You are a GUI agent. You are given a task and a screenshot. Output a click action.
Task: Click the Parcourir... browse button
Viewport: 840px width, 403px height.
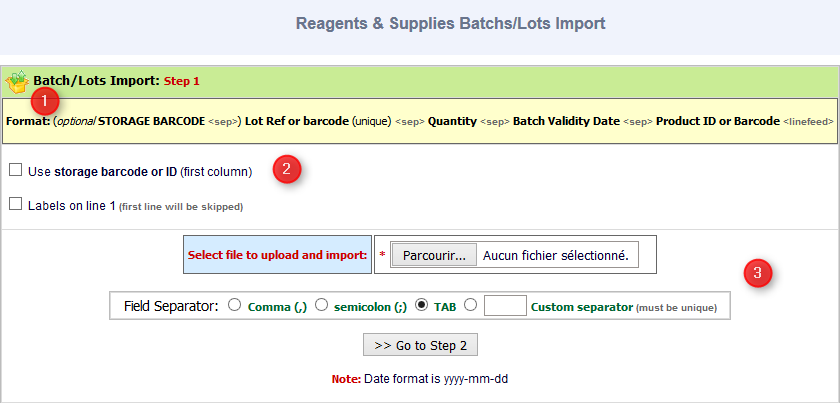coord(434,256)
